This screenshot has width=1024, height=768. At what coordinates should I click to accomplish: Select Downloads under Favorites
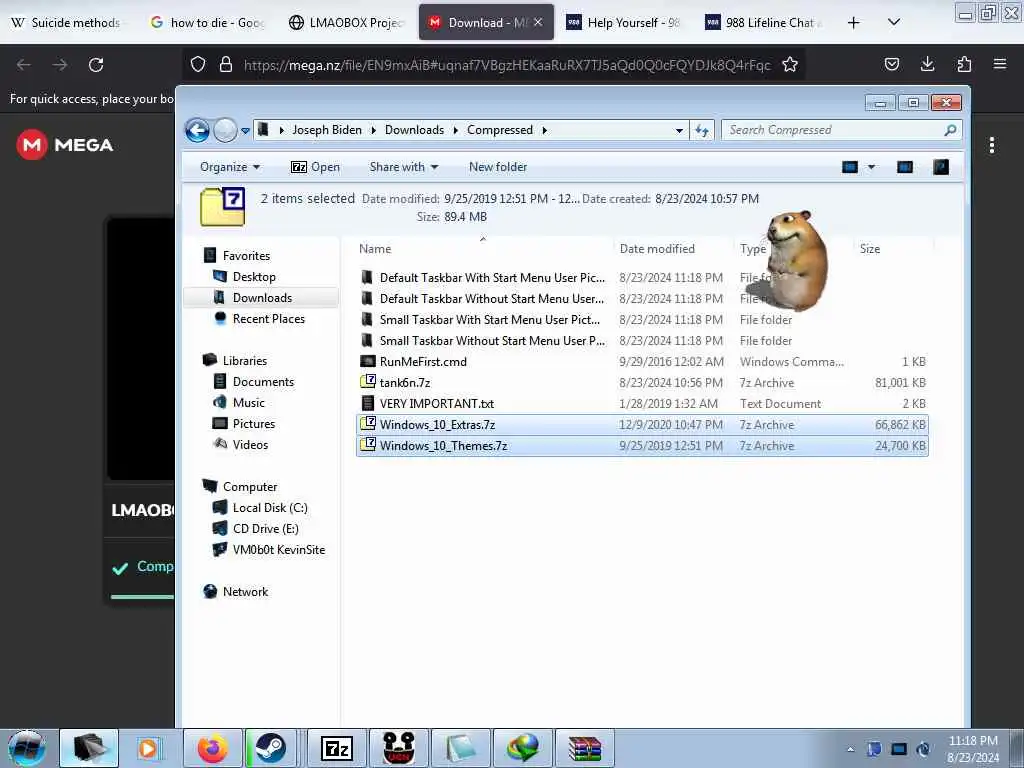click(263, 298)
